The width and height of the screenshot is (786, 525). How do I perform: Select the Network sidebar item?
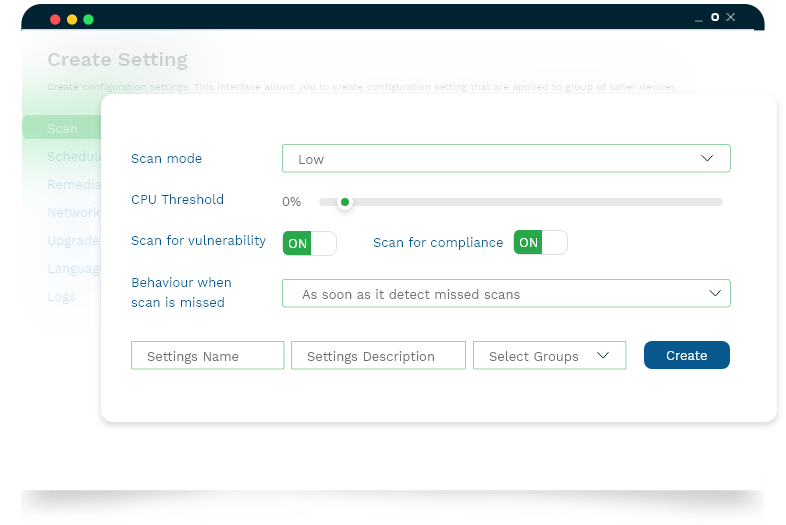pyautogui.click(x=74, y=213)
